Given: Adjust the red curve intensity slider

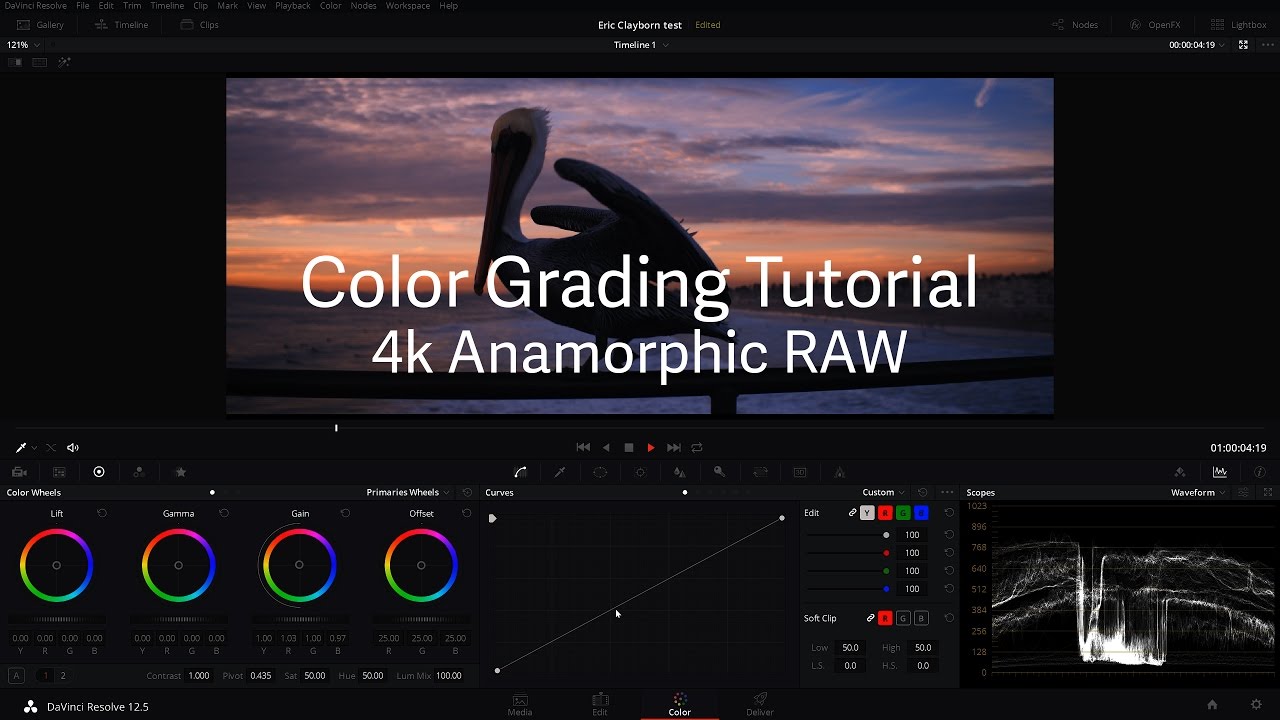Looking at the screenshot, I should pyautogui.click(x=848, y=553).
